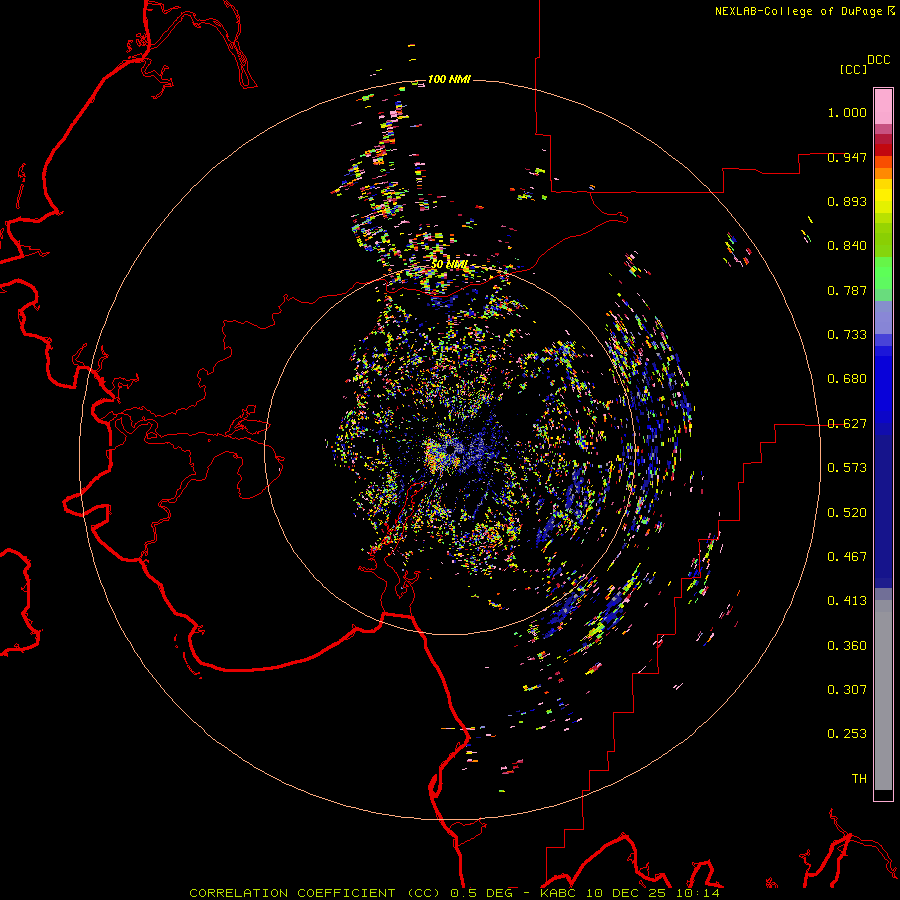Click the 0.467 color scale value
The image size is (900, 900).
point(847,557)
